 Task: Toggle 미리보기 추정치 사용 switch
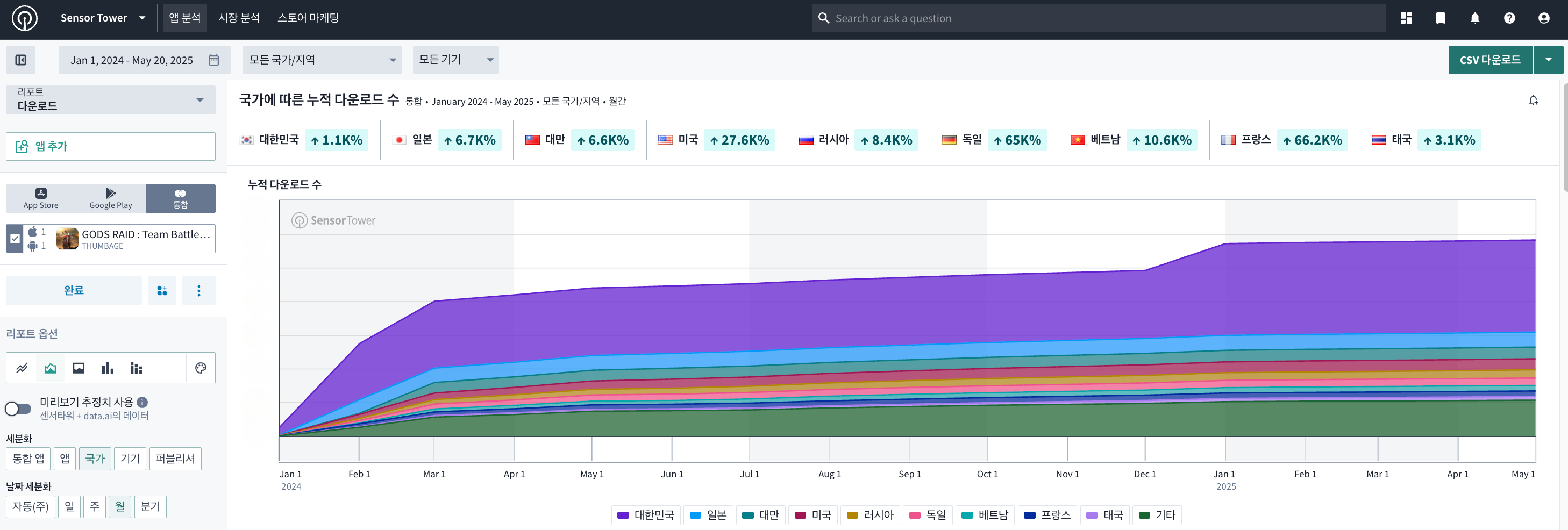(18, 409)
